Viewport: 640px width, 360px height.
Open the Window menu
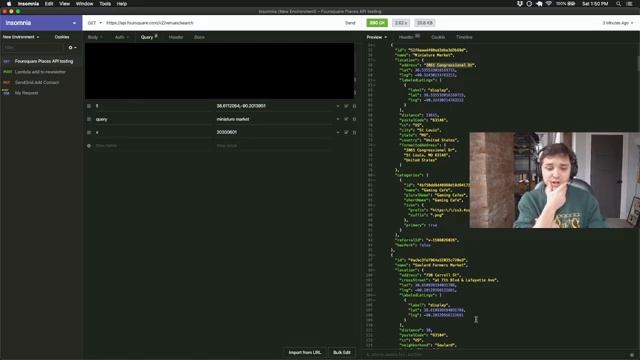tap(84, 4)
